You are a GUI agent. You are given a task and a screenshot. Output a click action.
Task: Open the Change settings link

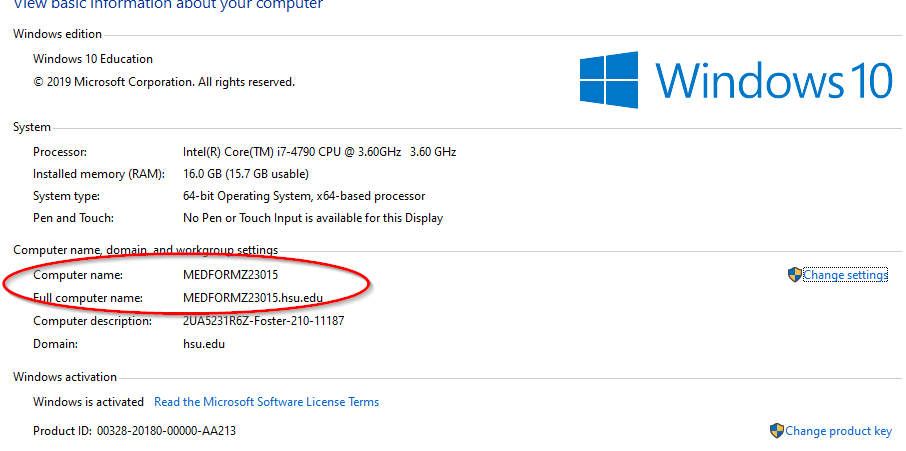pos(845,275)
